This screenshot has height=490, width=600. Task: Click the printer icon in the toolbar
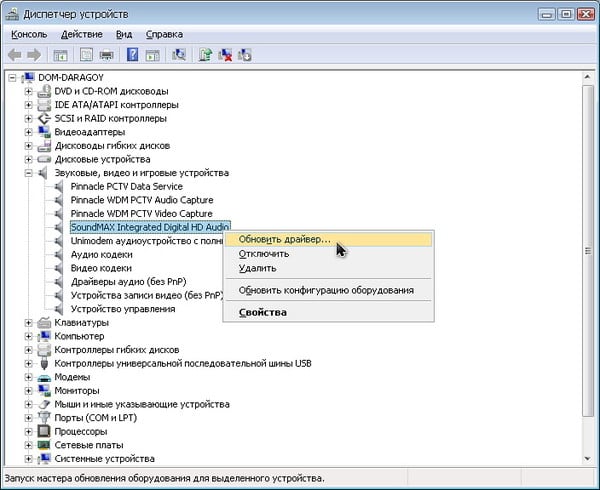tap(106, 55)
